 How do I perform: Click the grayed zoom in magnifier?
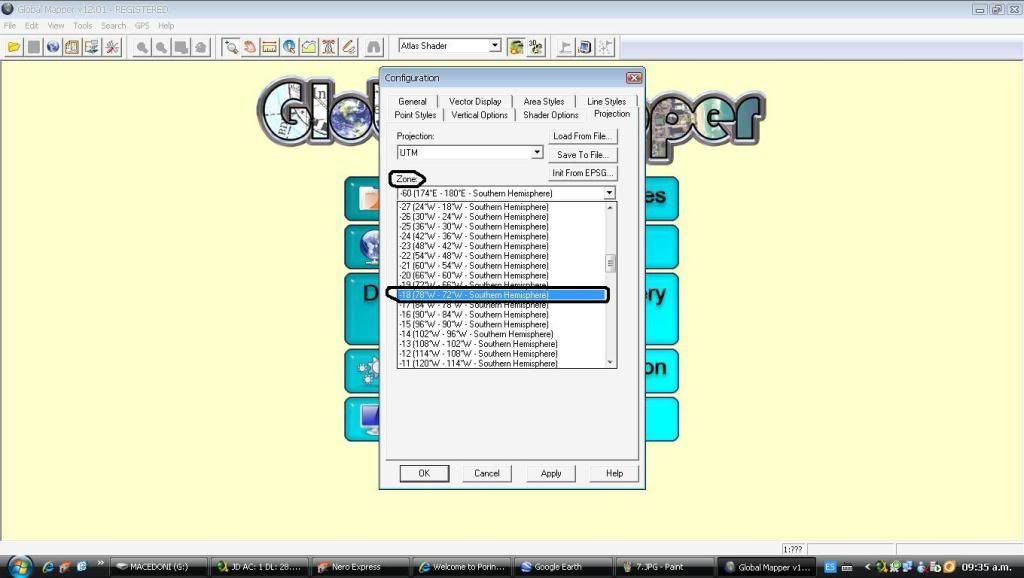(142, 47)
